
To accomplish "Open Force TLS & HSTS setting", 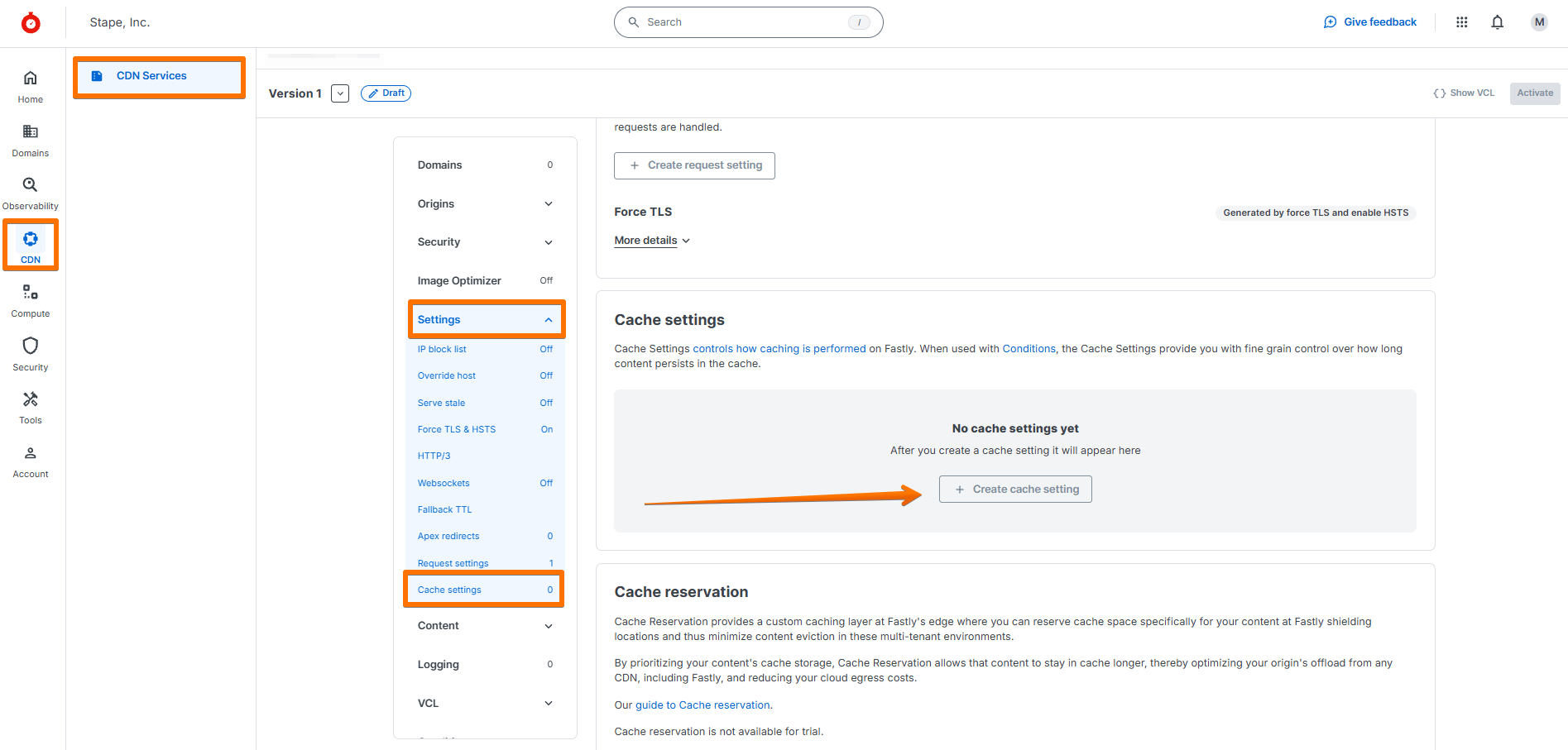I will pos(485,430).
